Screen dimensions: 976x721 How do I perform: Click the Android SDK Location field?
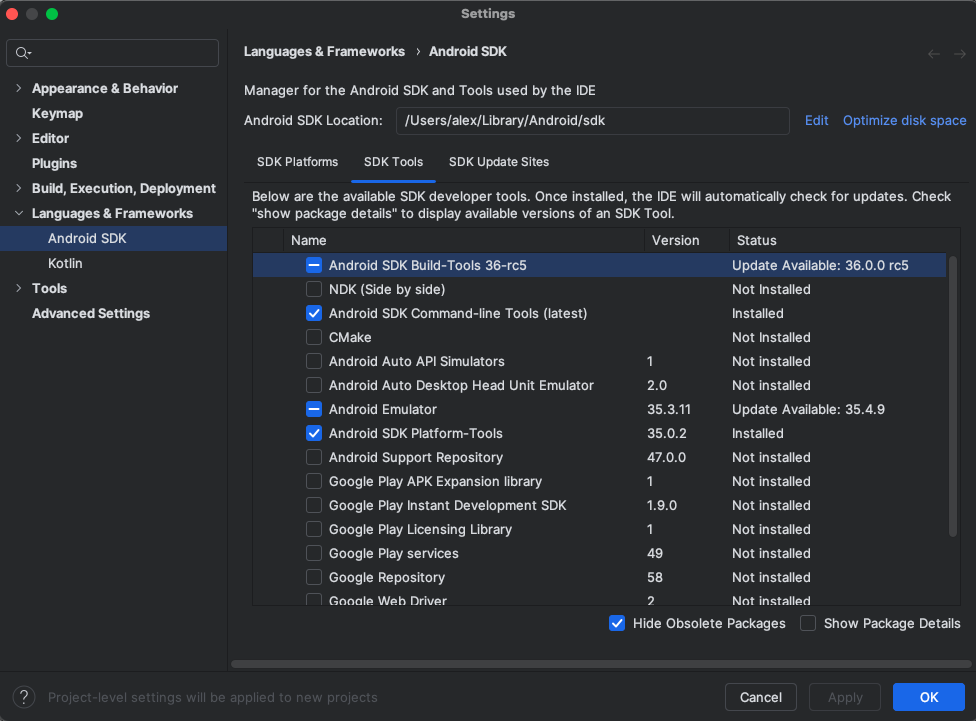(593, 121)
